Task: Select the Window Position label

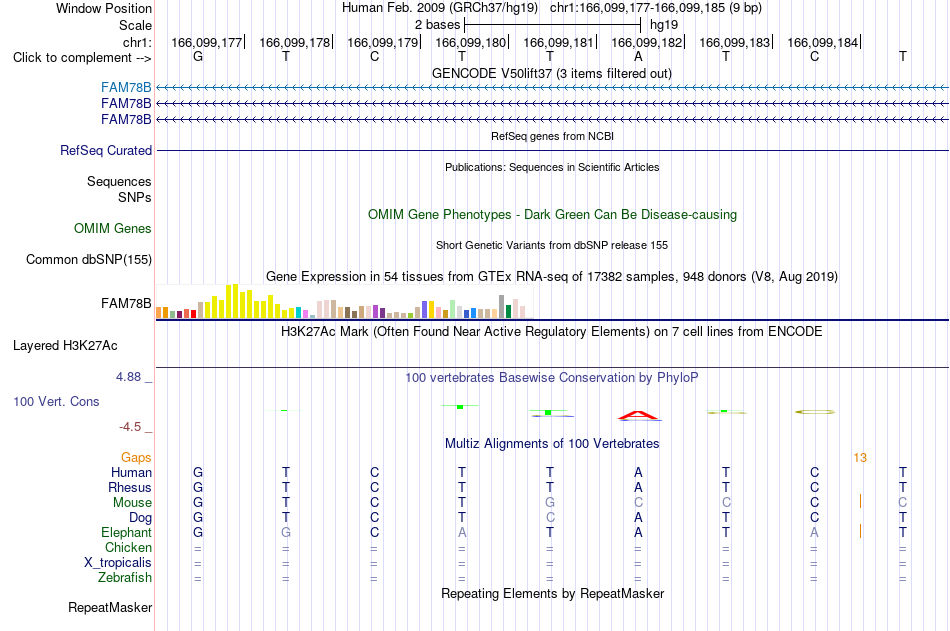Action: click(x=104, y=8)
